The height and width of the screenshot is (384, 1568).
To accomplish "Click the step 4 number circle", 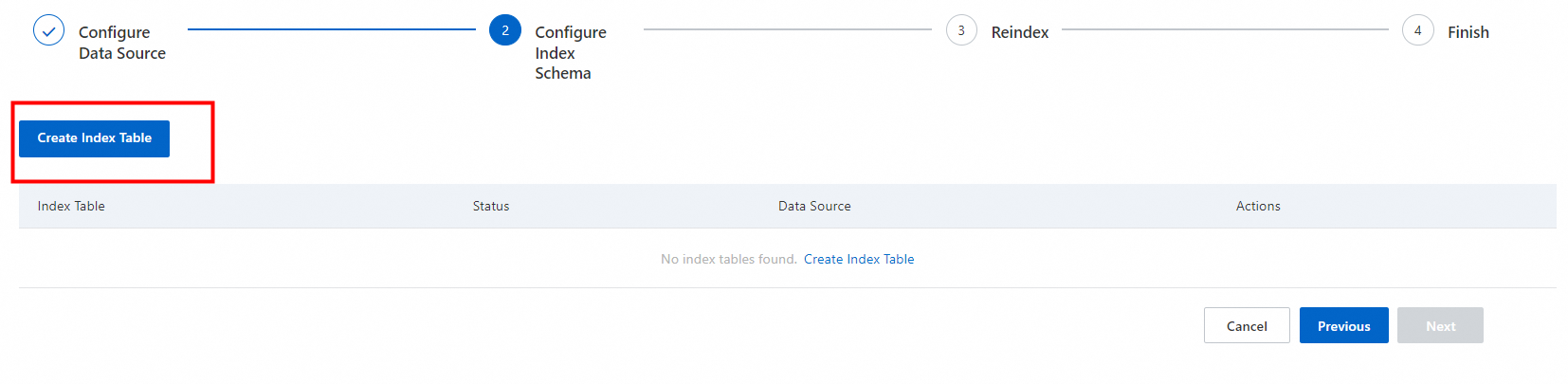I will coord(1417,31).
